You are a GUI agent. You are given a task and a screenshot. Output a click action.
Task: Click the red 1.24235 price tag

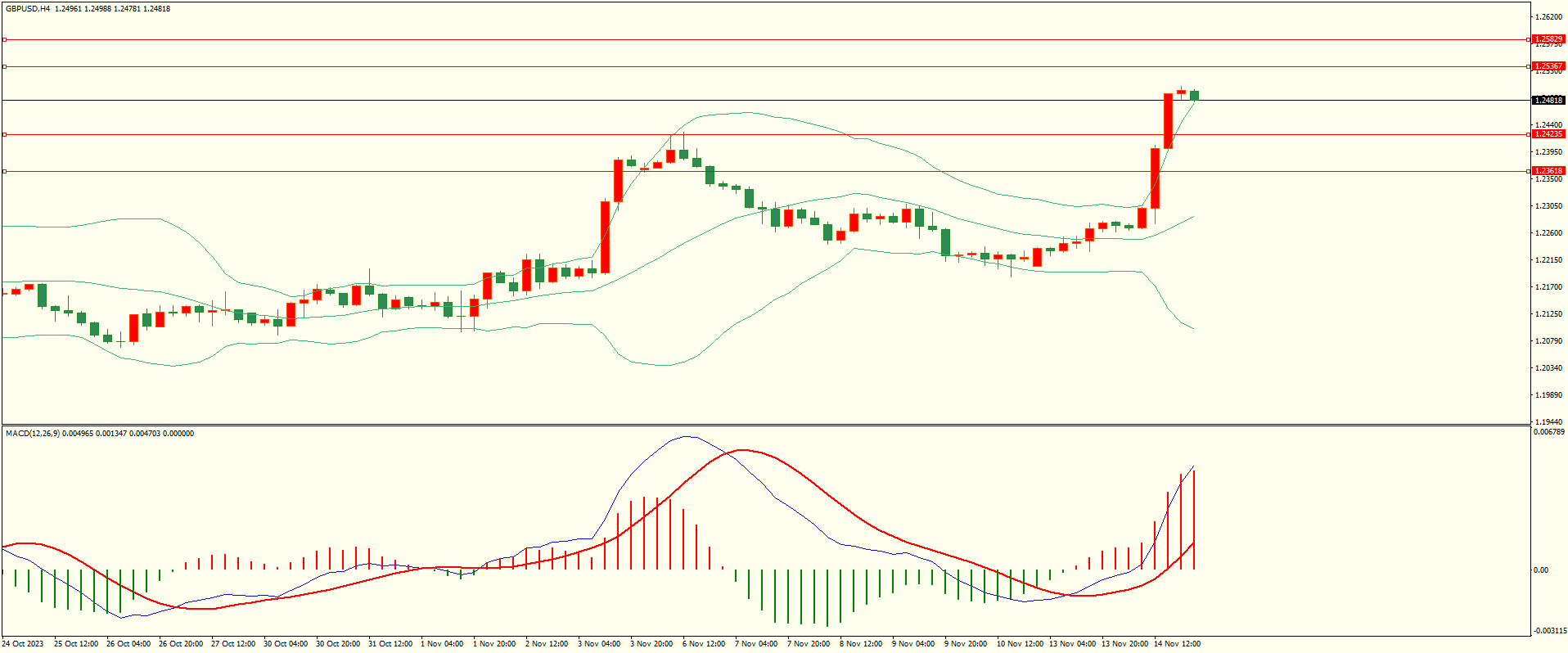coord(1548,134)
